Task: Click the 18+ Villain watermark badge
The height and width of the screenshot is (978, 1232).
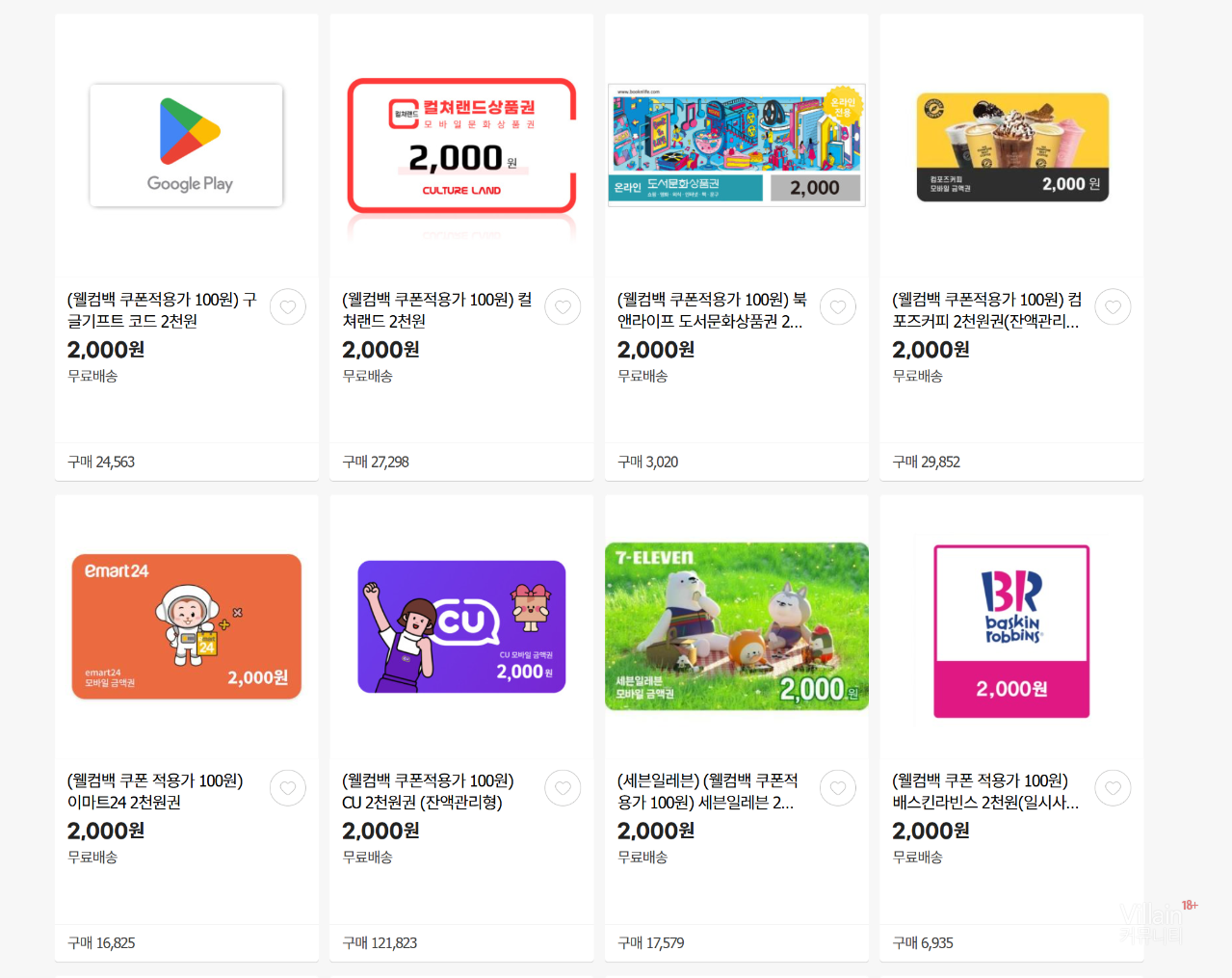Action: [1157, 920]
